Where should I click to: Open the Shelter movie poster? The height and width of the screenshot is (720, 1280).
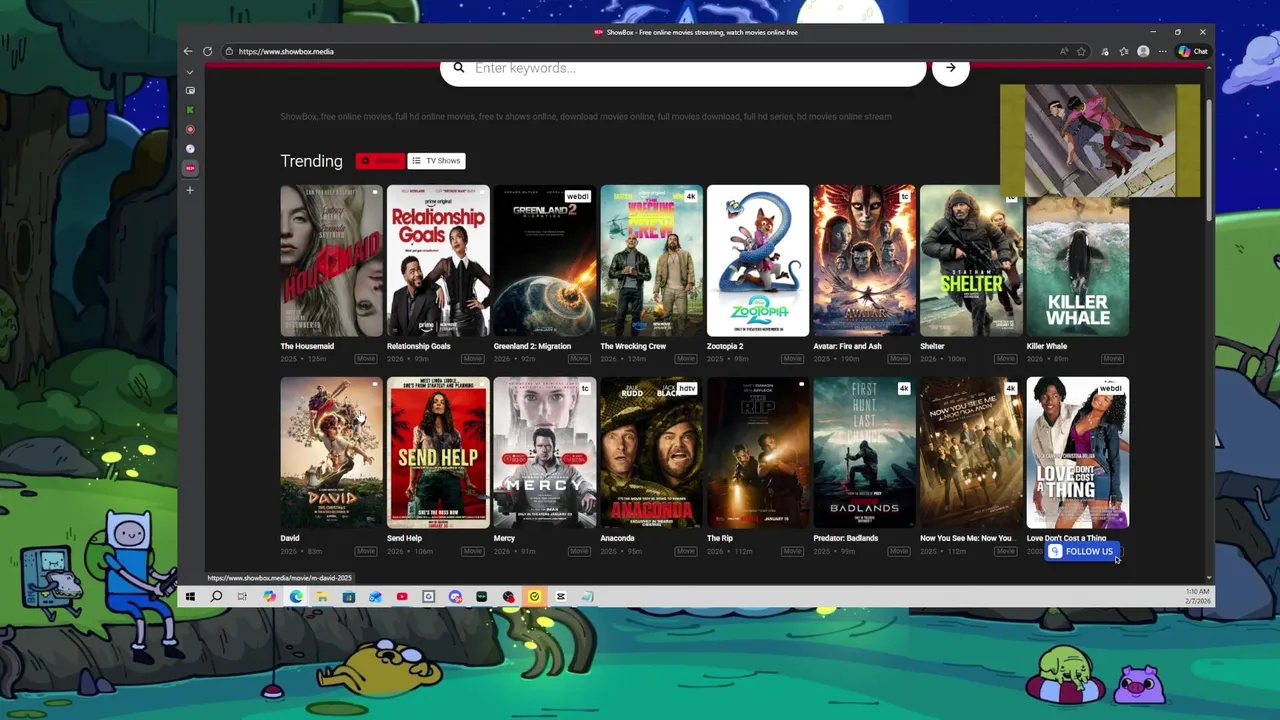(971, 261)
